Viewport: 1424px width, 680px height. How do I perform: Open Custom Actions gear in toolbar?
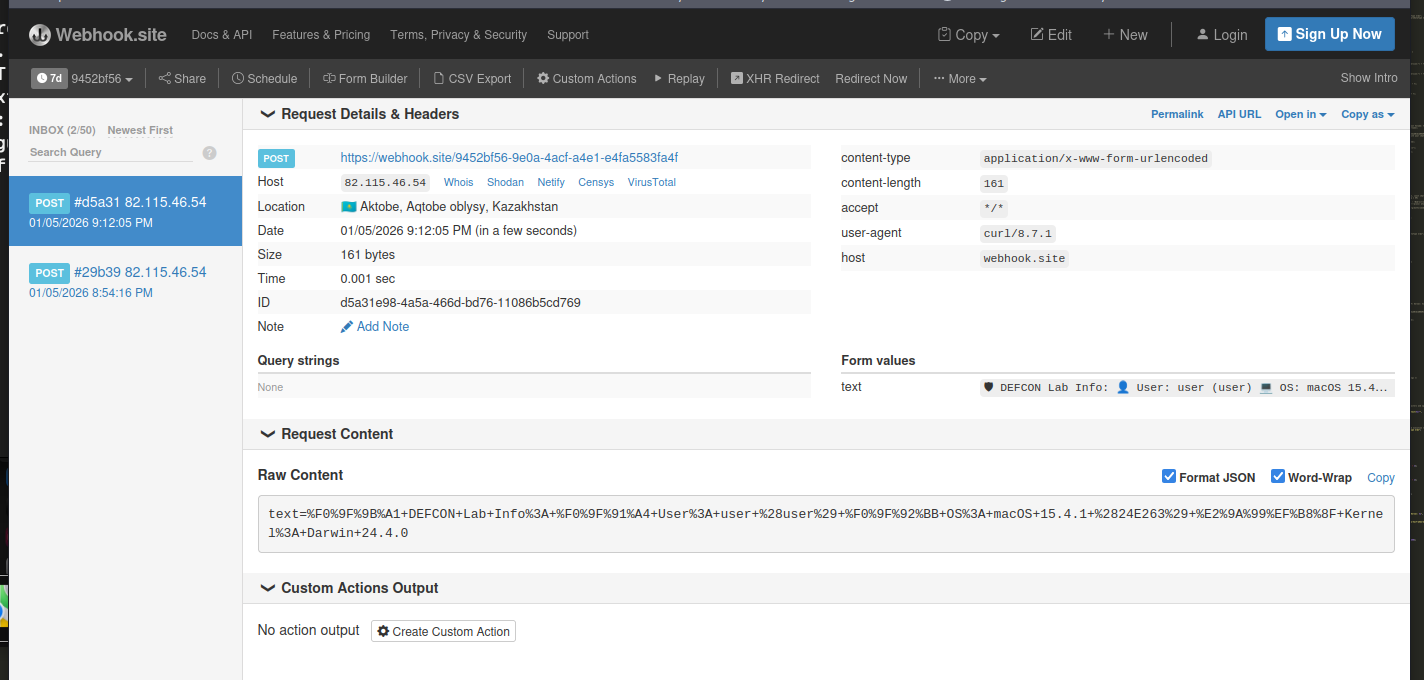[x=543, y=78]
